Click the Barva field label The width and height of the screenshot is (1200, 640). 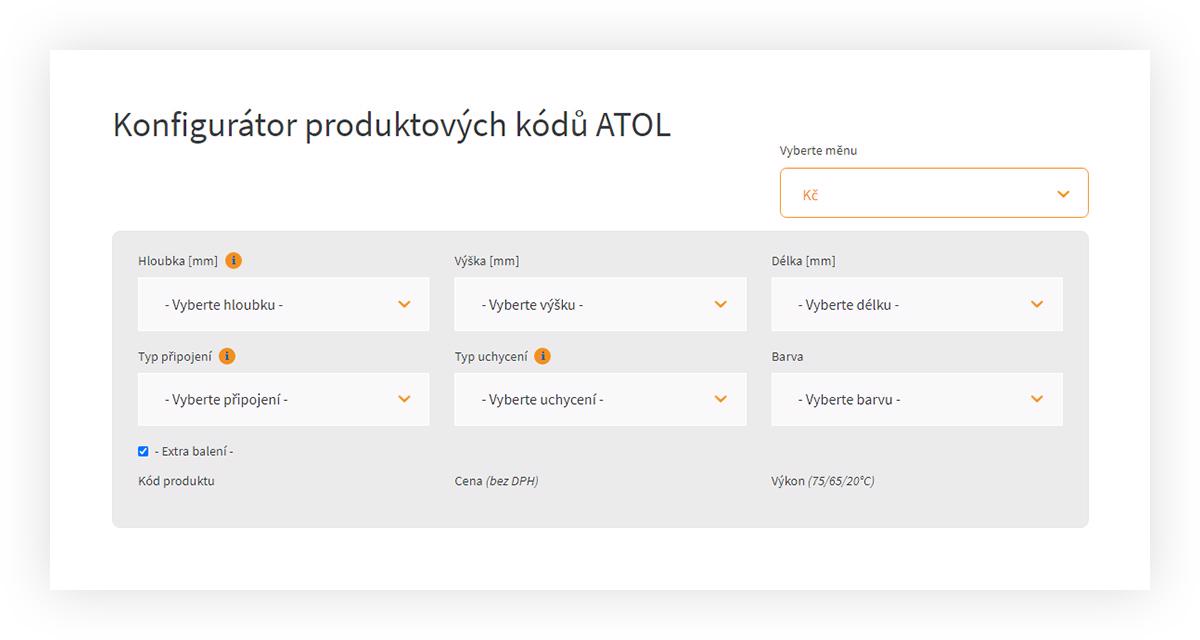[x=787, y=356]
